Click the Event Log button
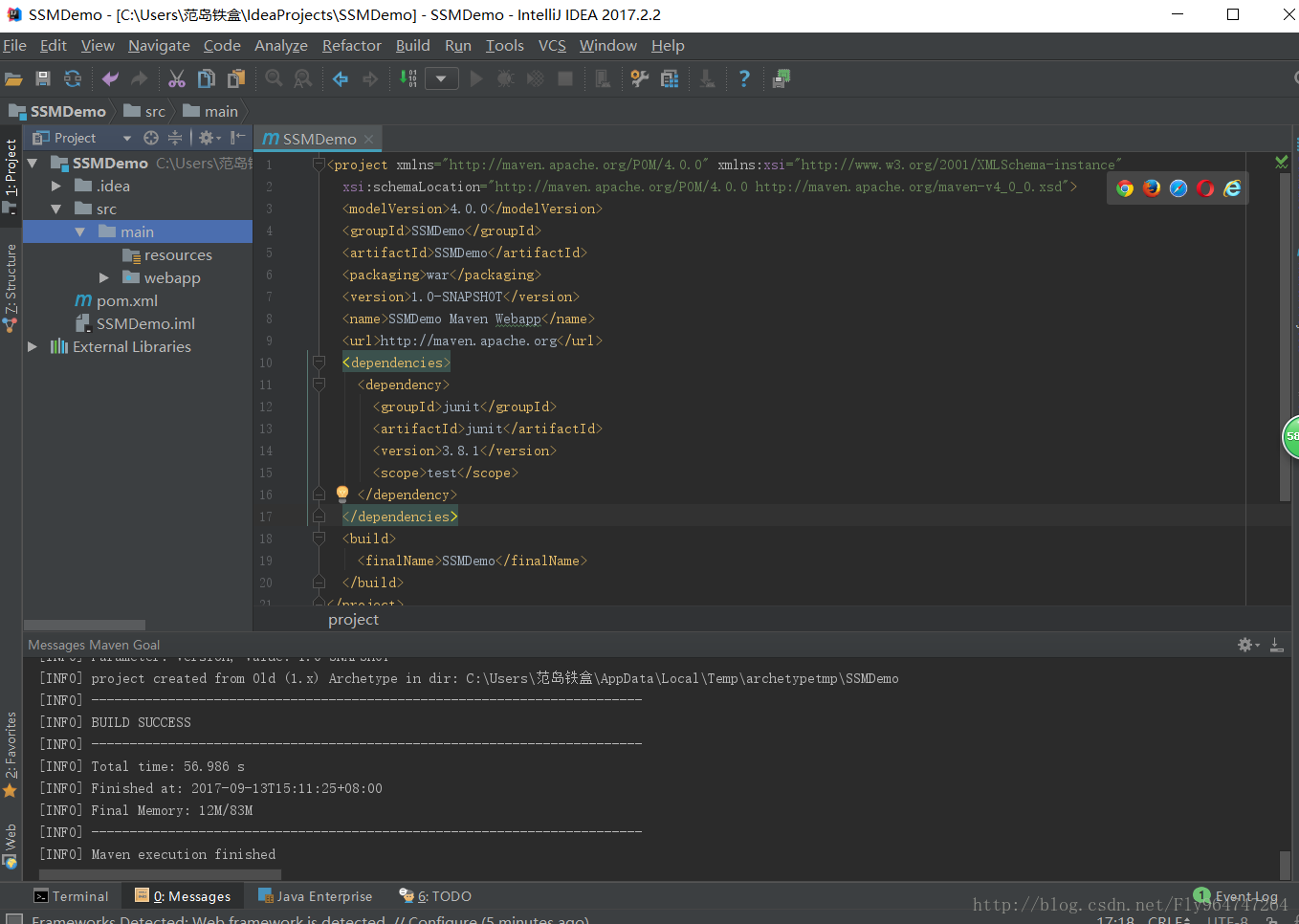 1237,896
